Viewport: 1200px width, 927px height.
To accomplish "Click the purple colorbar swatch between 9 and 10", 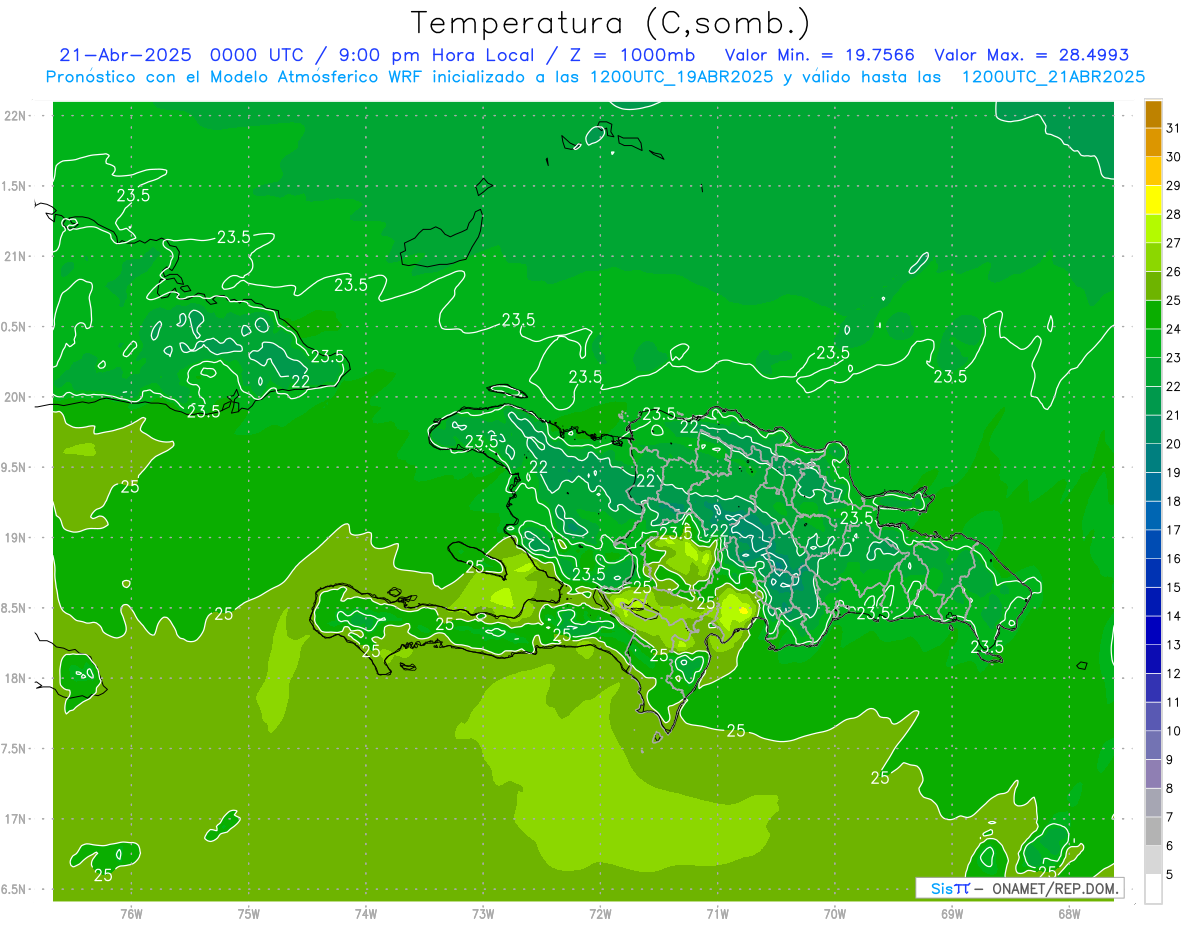I will pos(1153,745).
